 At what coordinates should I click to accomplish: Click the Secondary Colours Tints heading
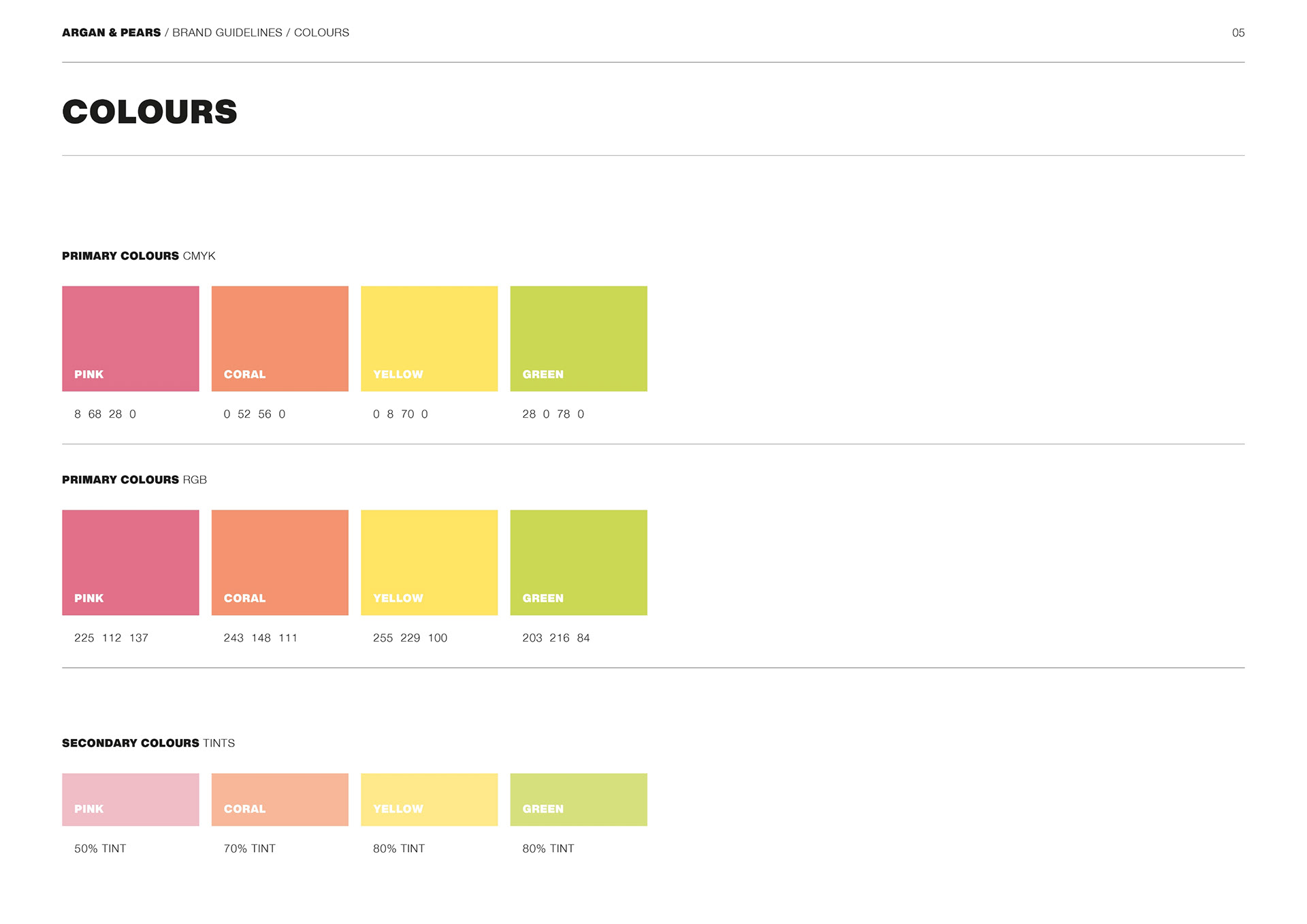pyautogui.click(x=148, y=743)
